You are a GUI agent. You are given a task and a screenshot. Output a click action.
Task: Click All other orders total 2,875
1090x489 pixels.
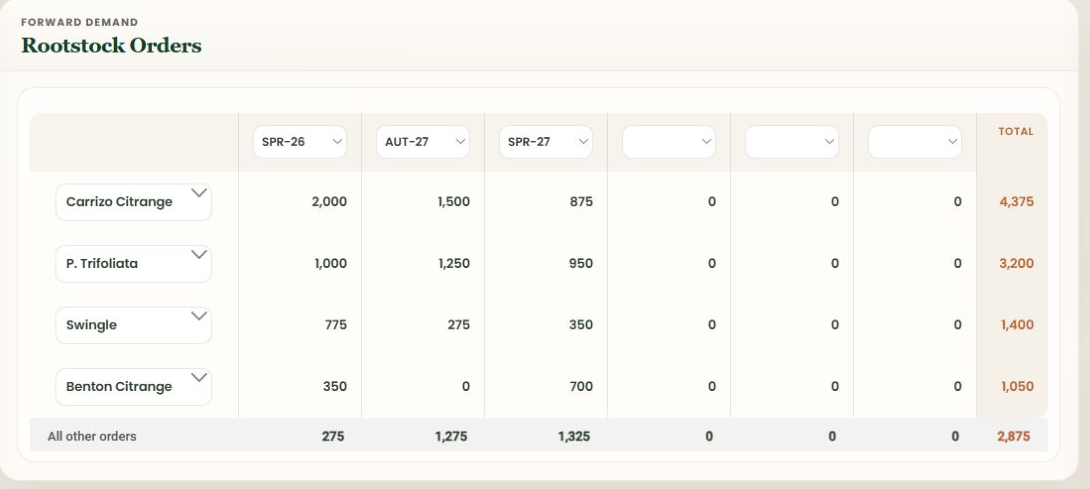pyautogui.click(x=1014, y=437)
